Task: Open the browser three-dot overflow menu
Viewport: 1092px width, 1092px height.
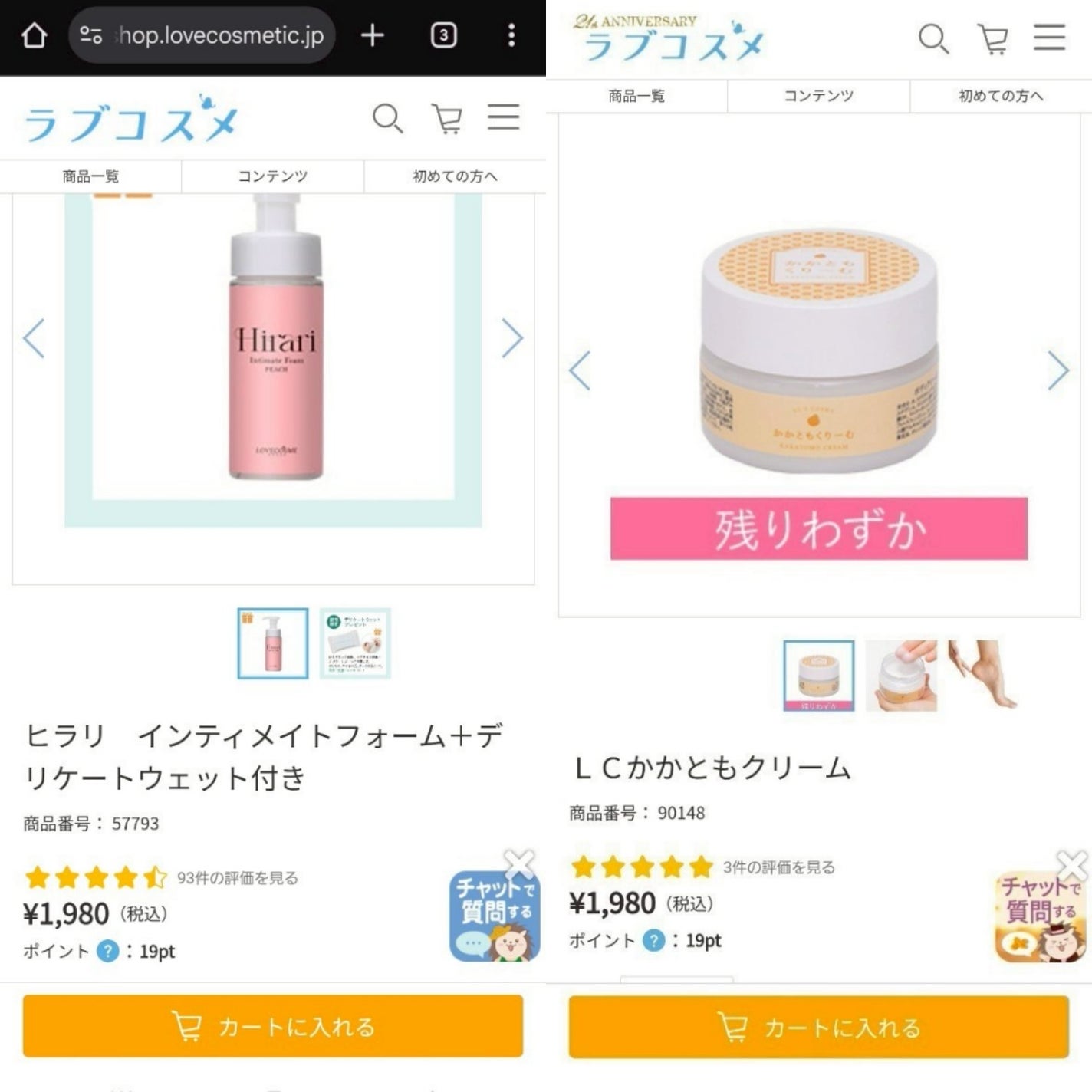Action: (511, 35)
